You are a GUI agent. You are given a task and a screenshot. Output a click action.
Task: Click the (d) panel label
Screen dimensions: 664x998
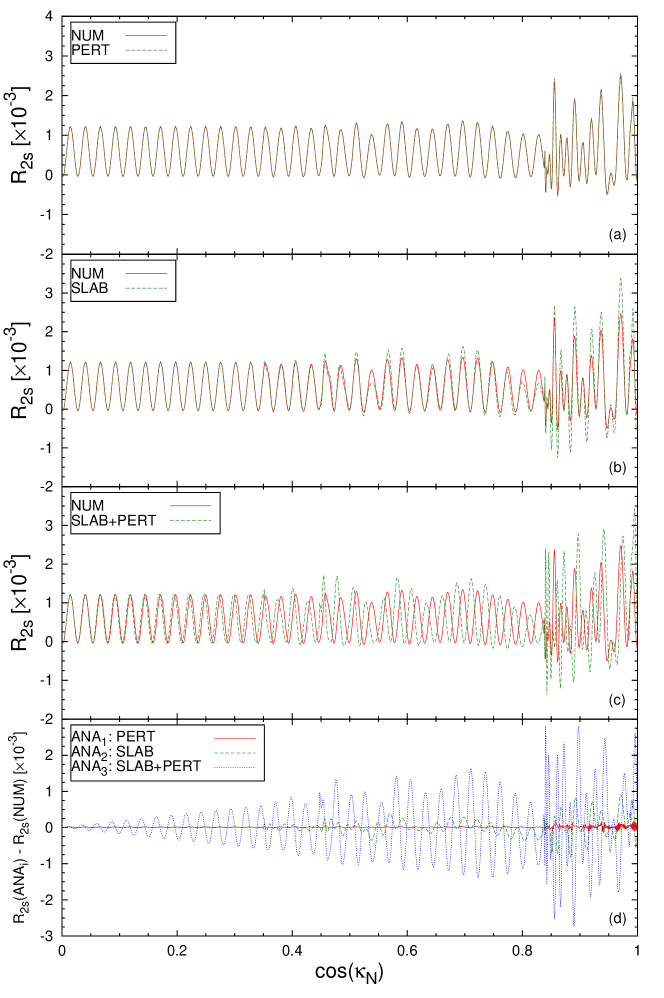[x=617, y=918]
